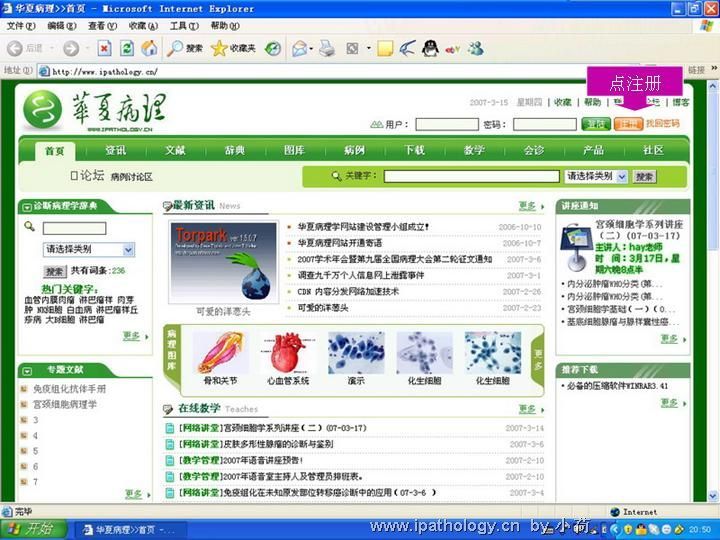Select the 文献 navigation tab
This screenshot has width=720, height=540.
175,150
